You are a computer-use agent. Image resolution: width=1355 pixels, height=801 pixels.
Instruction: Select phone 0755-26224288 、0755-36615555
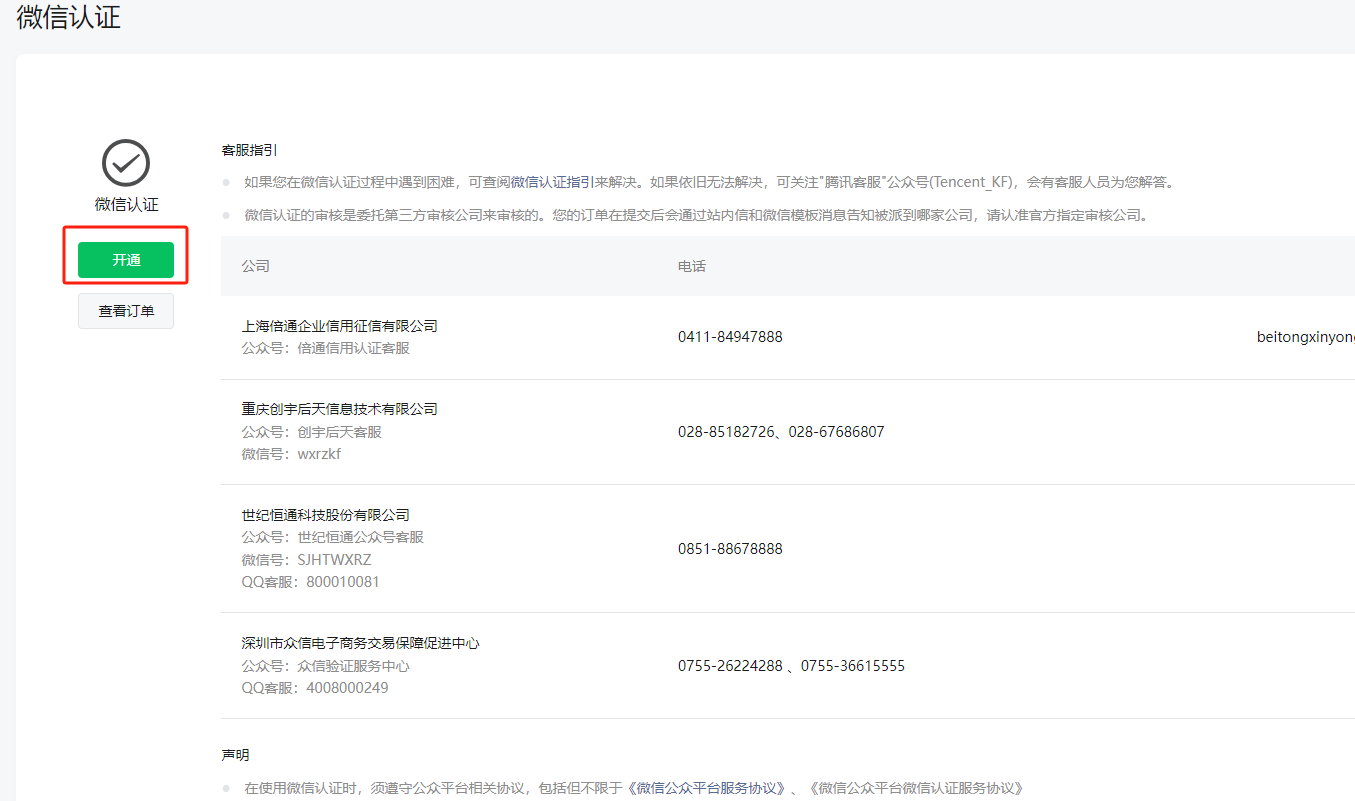click(791, 666)
